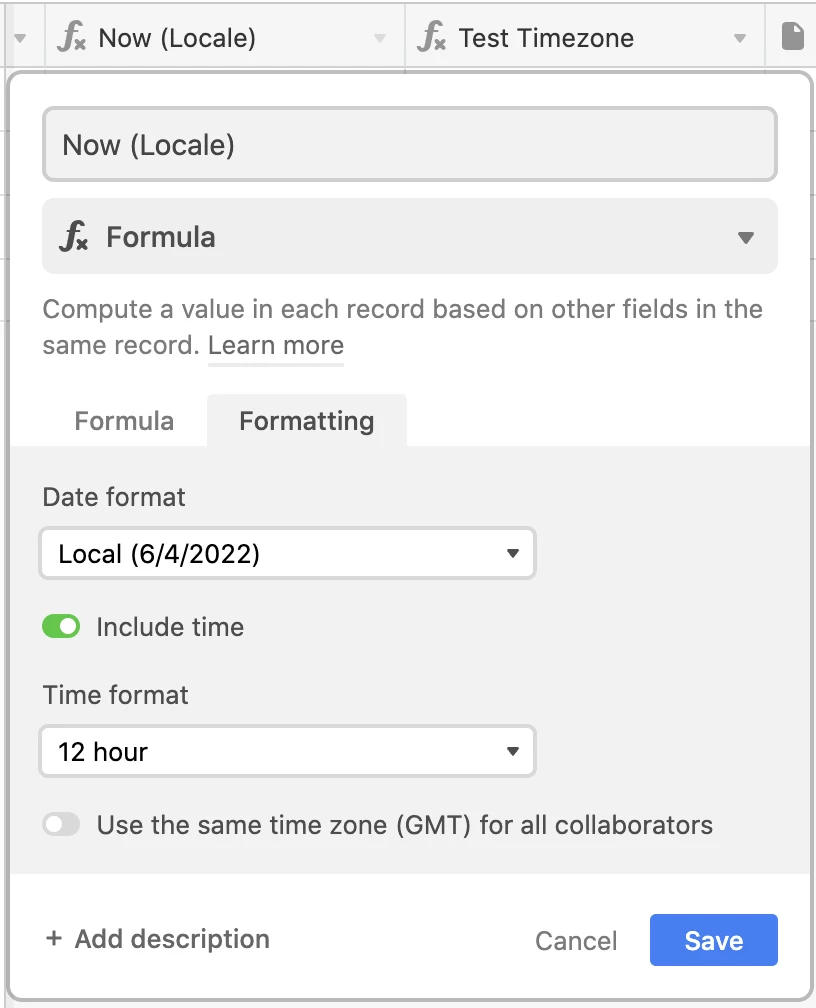Open the Date format Local dropdown
The width and height of the screenshot is (816, 1008).
[x=287, y=554]
